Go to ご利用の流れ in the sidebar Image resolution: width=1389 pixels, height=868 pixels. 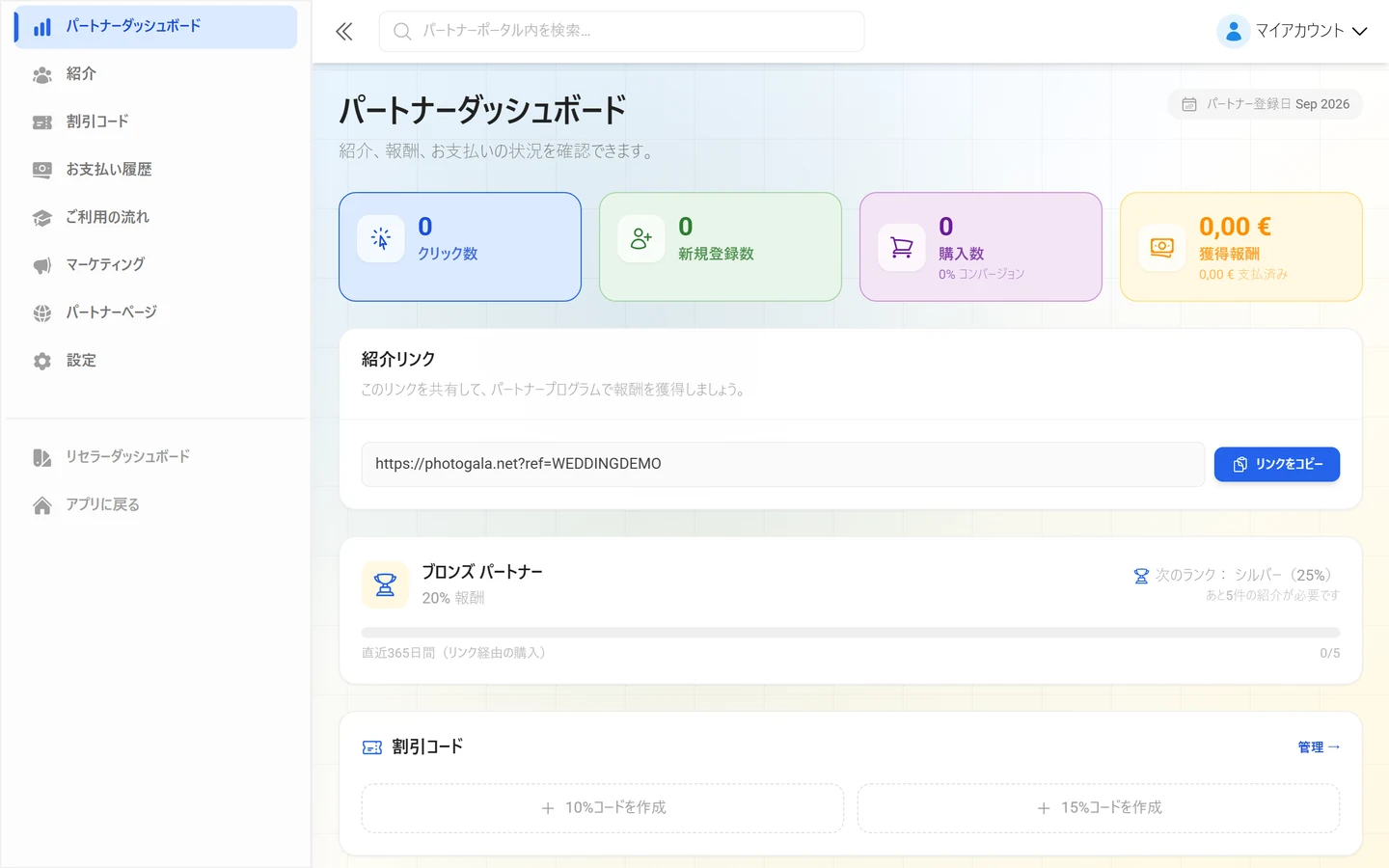(156, 218)
